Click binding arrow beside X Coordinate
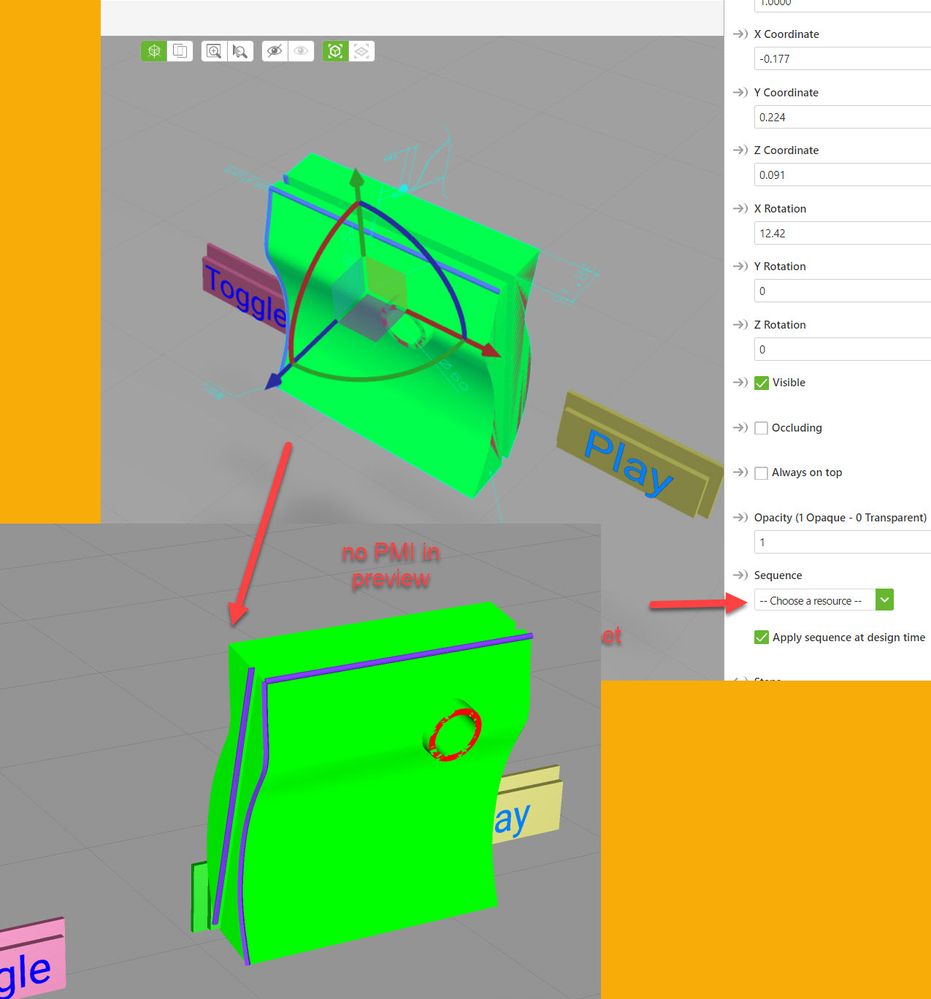 [740, 34]
